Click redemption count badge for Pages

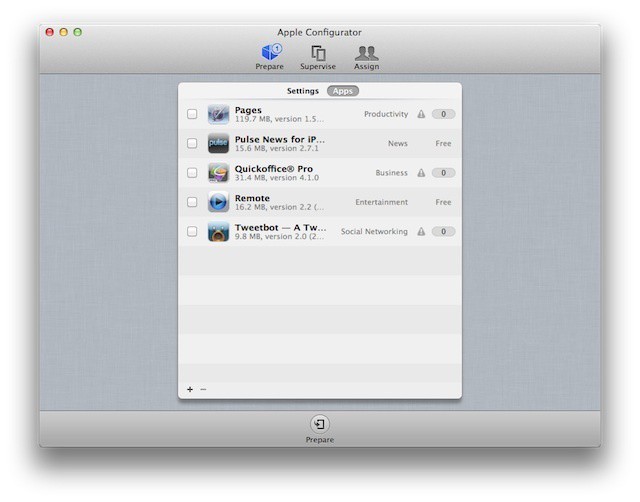pos(443,114)
